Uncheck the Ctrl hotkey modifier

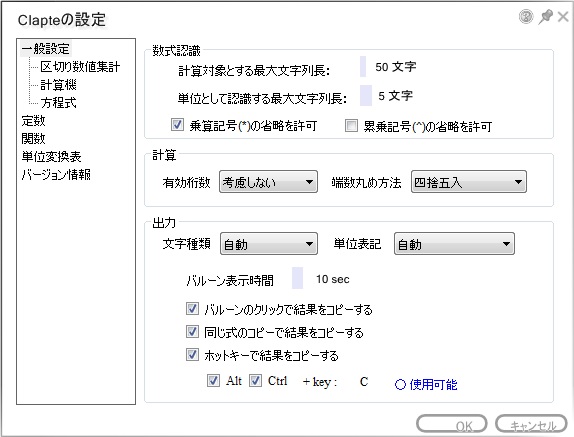tap(255, 381)
